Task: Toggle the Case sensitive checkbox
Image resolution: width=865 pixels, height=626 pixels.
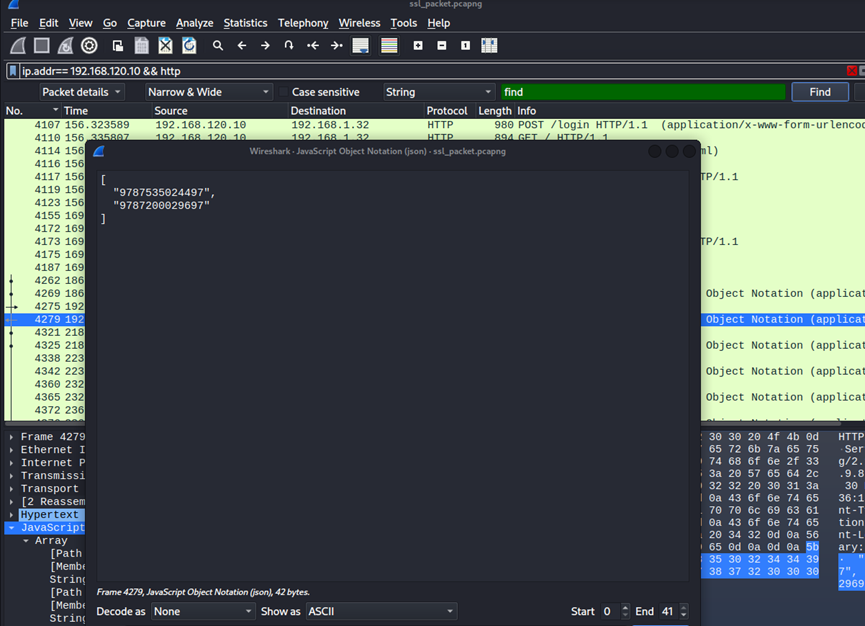Action: coord(284,92)
